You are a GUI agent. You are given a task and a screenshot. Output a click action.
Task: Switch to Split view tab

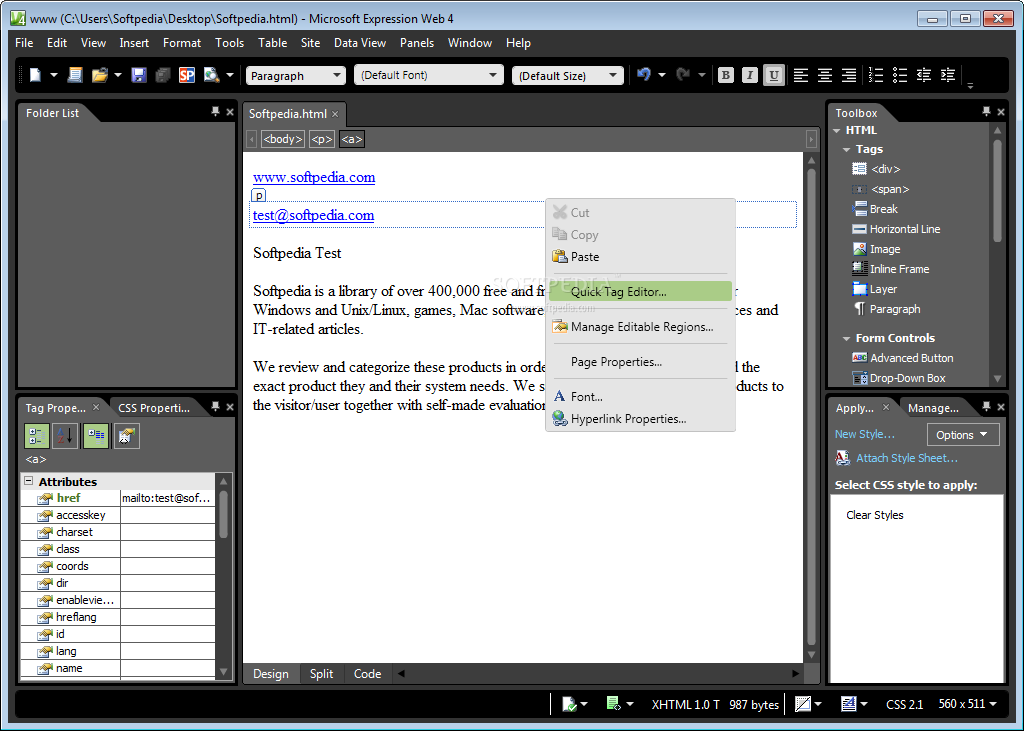coord(321,674)
